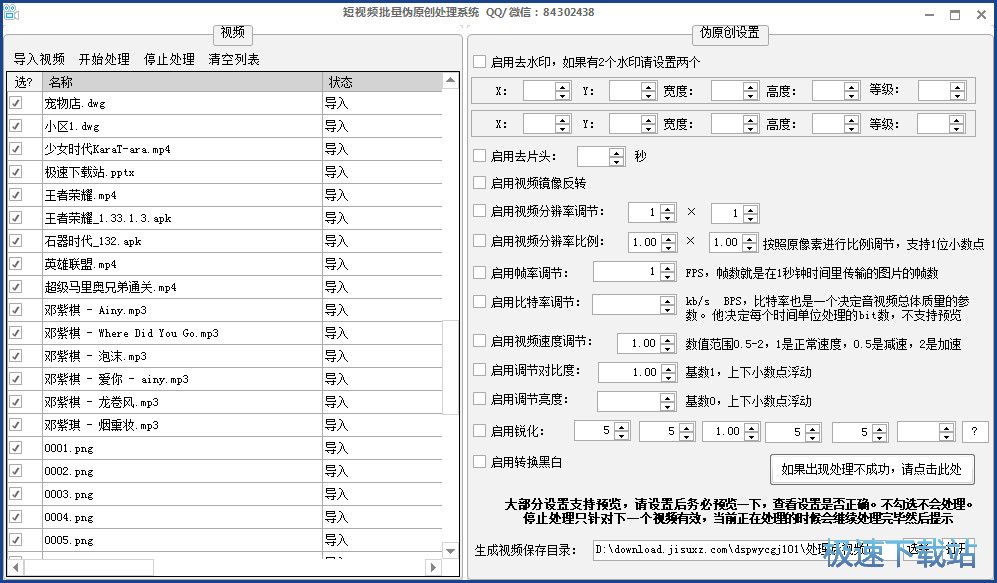
Task: Toggle 启用视频镜像反转 mirror flip
Action: (478, 183)
